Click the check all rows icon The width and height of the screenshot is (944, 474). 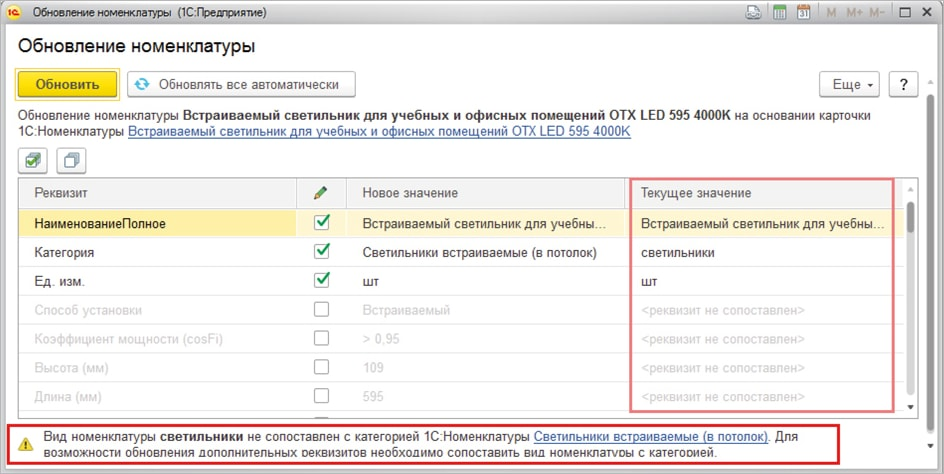click(x=33, y=160)
